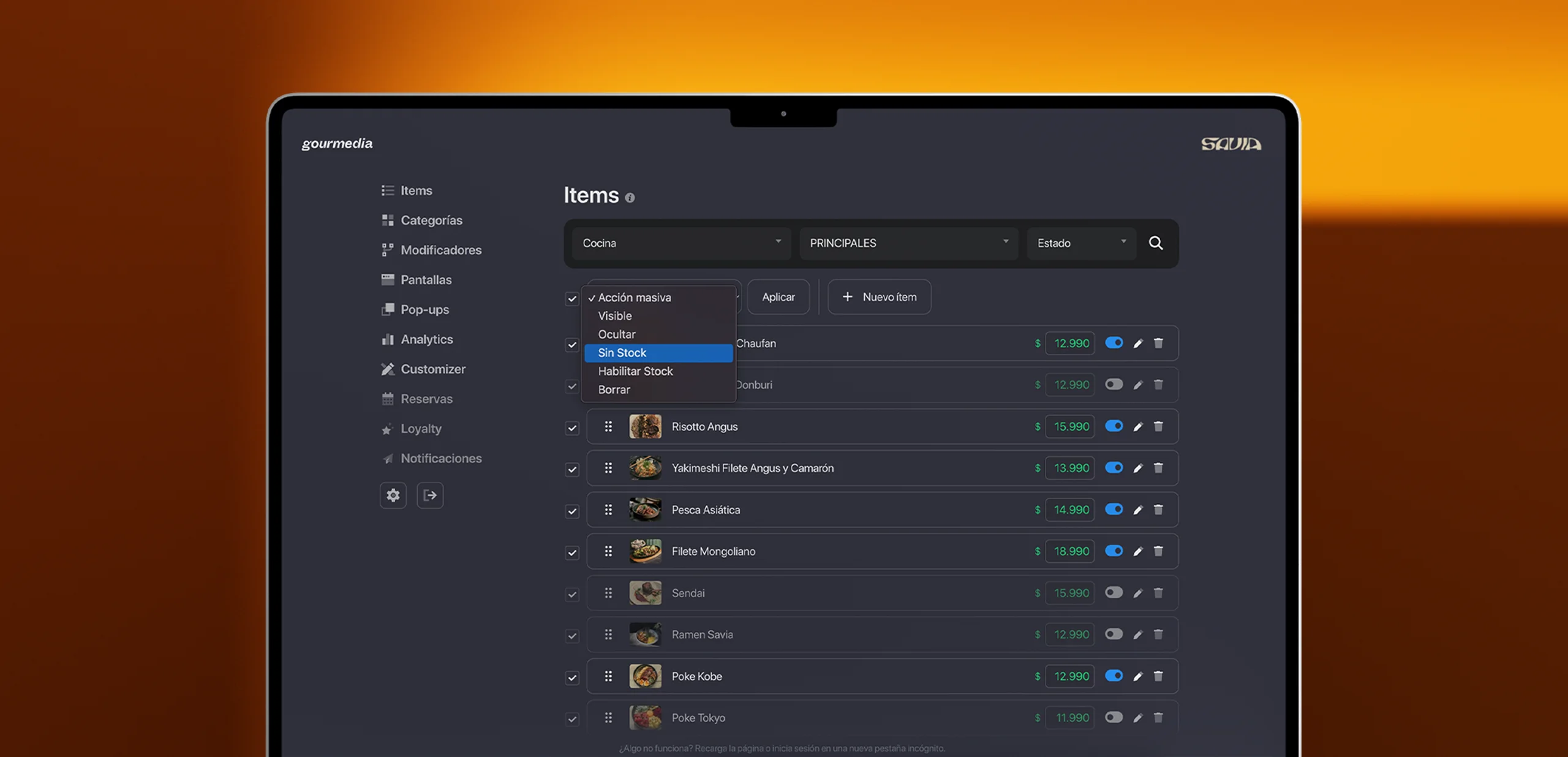Click the Nuevo ítem button
The image size is (1568, 757).
[879, 297]
